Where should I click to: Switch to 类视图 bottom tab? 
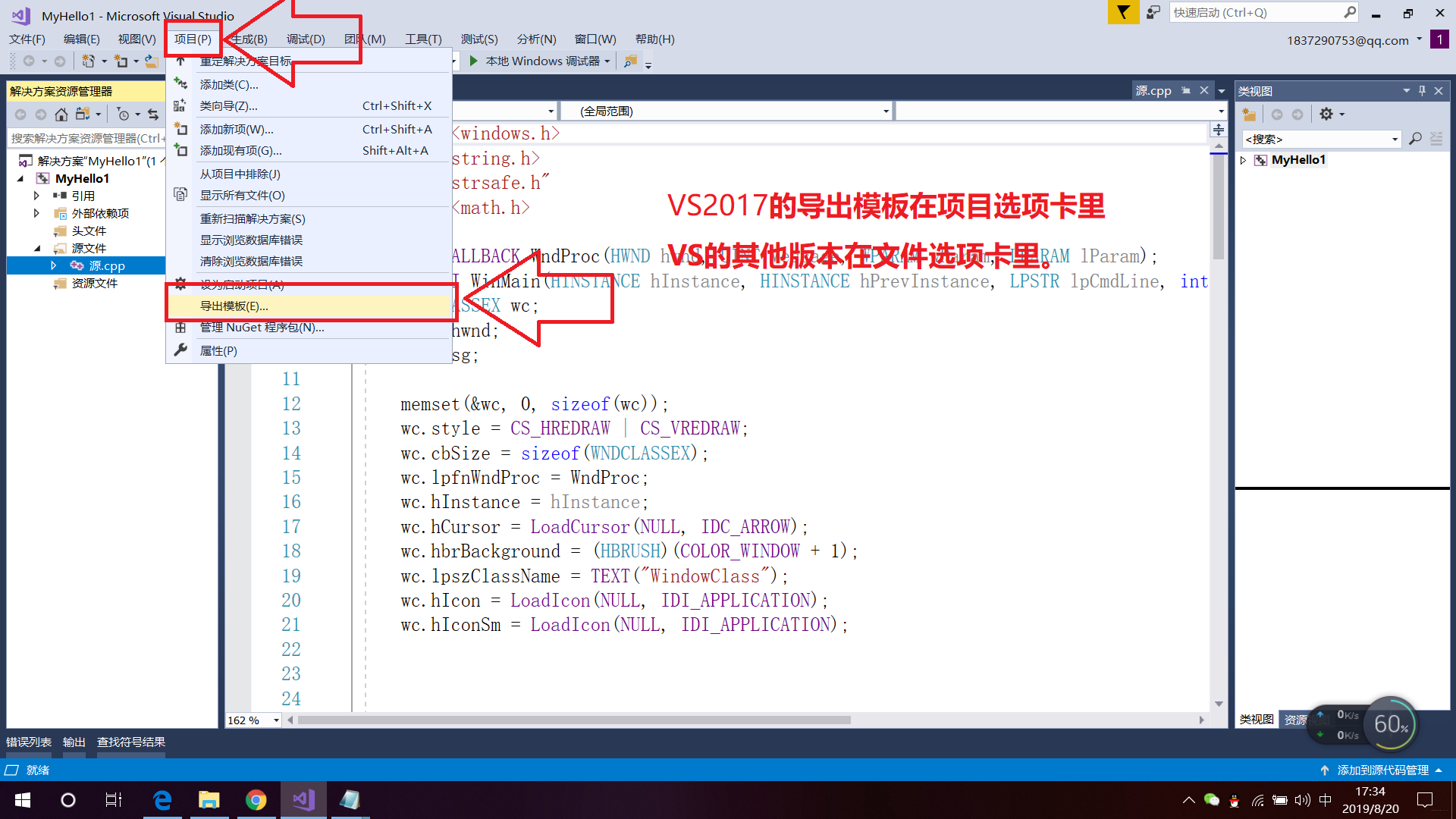pyautogui.click(x=1257, y=720)
